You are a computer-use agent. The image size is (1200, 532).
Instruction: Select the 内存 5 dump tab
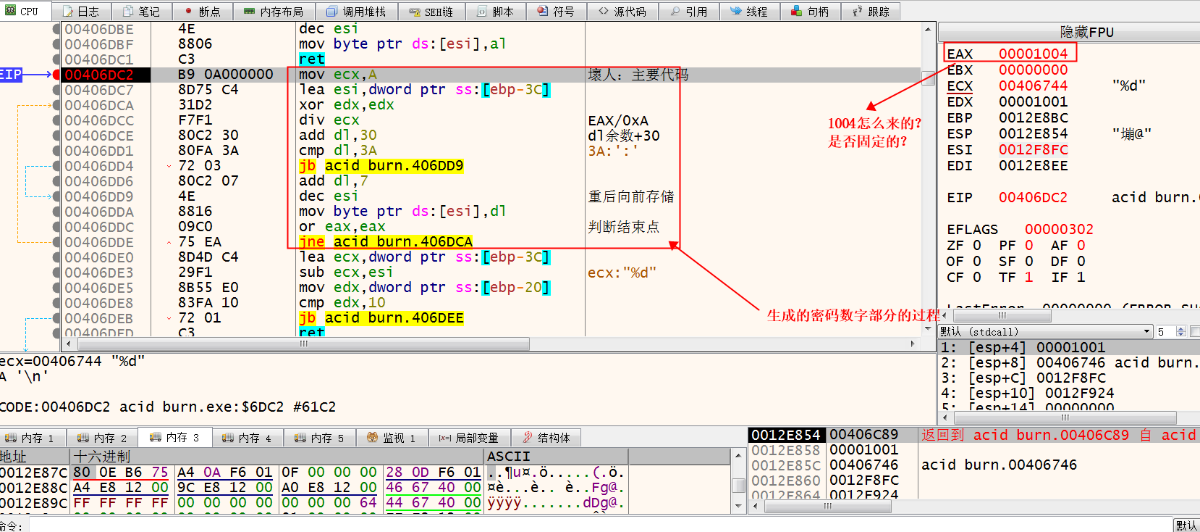coord(320,438)
